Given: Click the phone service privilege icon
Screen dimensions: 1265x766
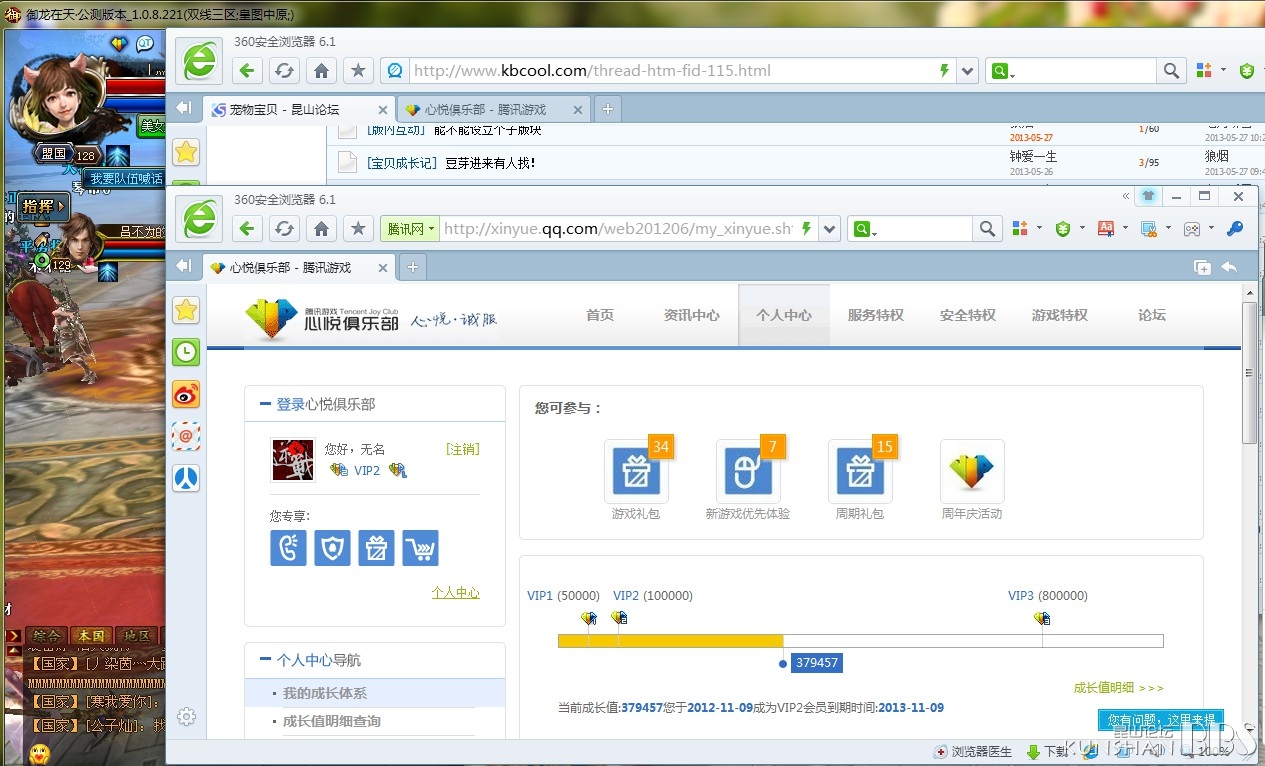Looking at the screenshot, I should (288, 548).
